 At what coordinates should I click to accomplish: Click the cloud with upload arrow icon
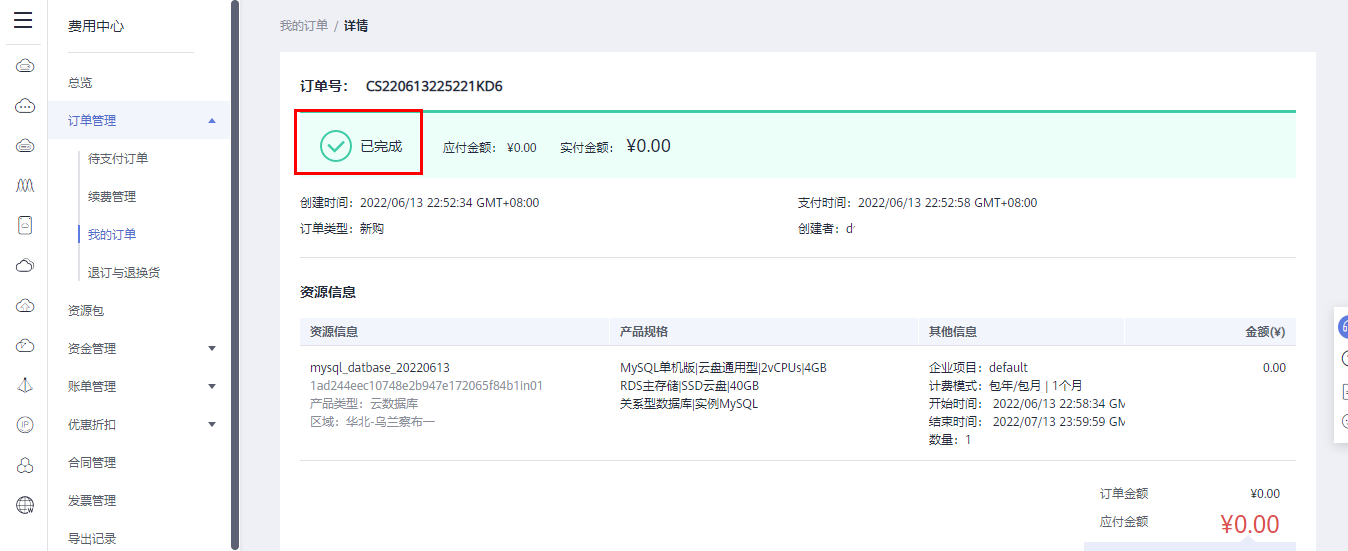click(x=25, y=306)
